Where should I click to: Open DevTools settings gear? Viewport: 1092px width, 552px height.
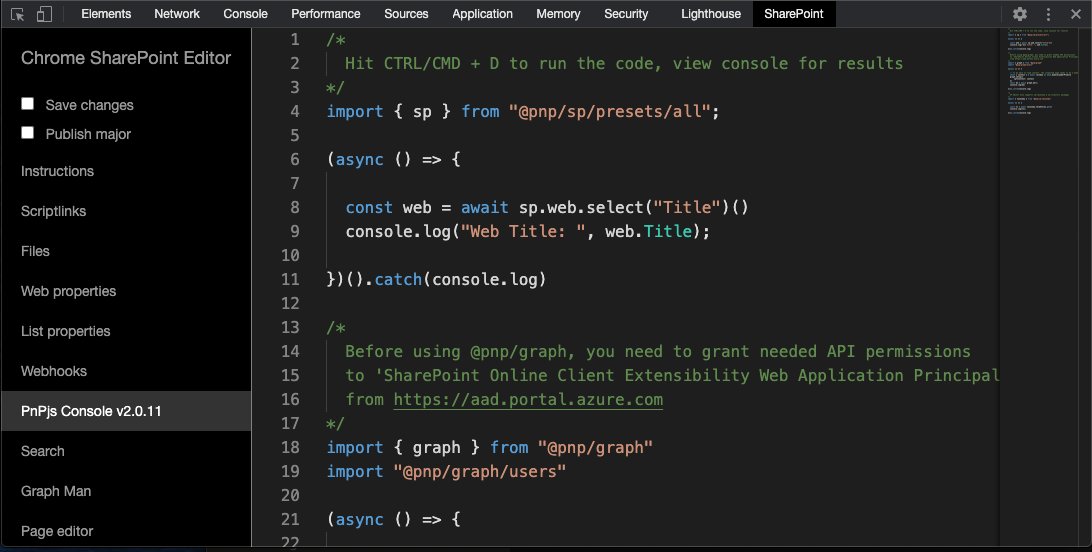tap(1020, 14)
